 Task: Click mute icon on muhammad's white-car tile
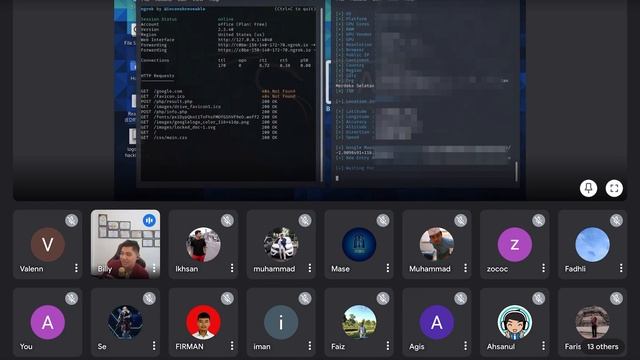point(305,221)
